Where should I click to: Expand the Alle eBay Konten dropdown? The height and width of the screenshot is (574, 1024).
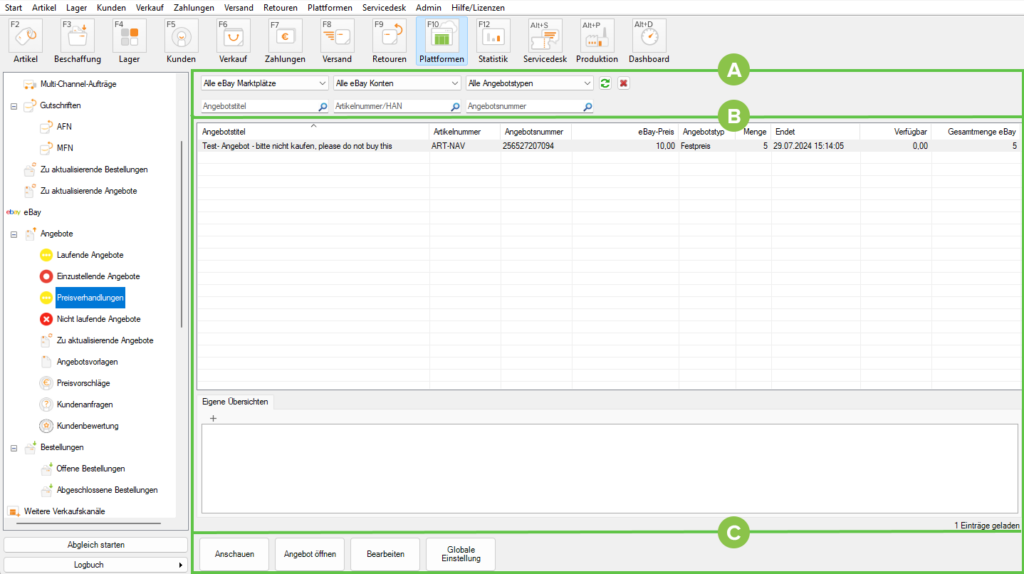coord(396,83)
